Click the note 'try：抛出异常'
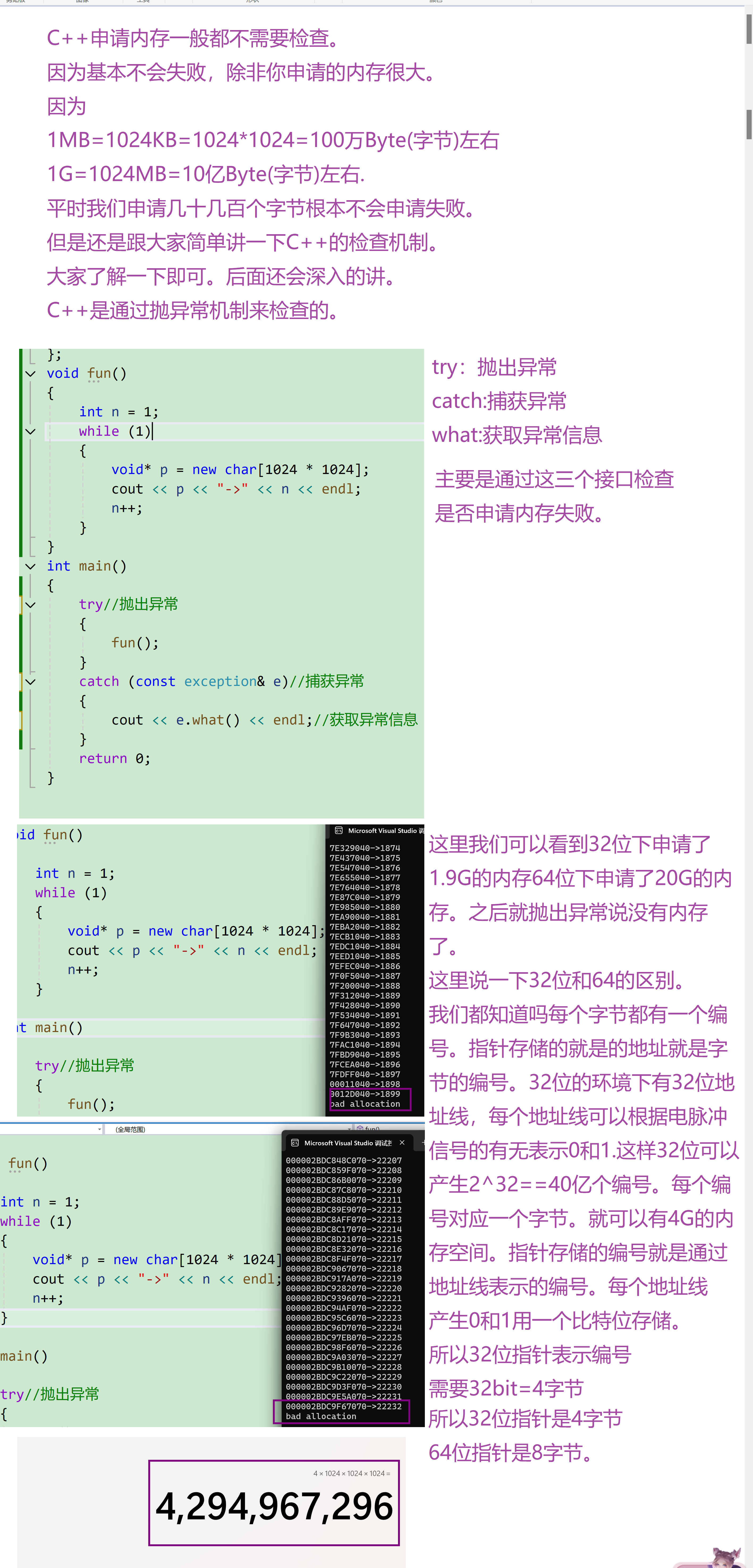Screen dimensions: 753x1568 pos(494,367)
